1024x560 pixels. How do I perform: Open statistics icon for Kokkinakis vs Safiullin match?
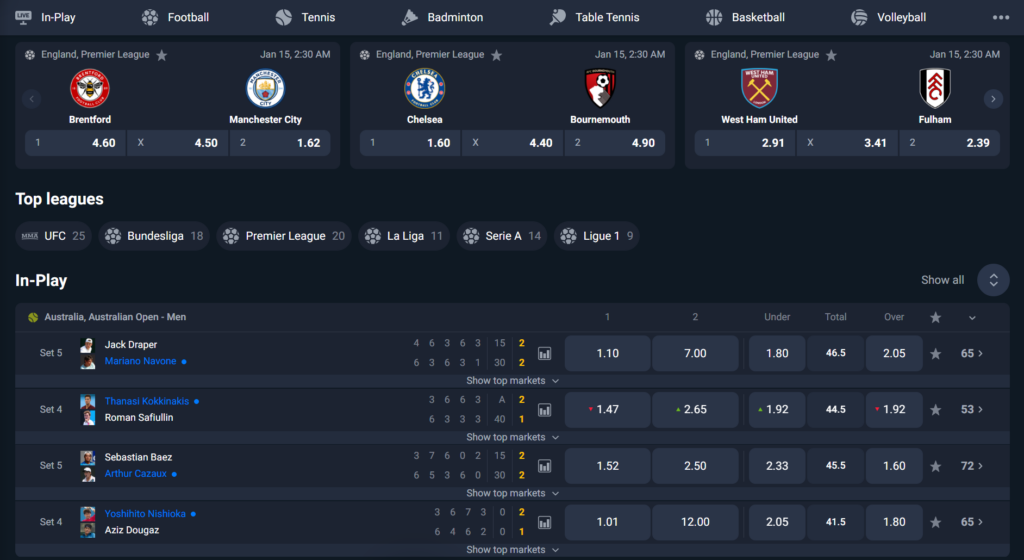coord(544,410)
